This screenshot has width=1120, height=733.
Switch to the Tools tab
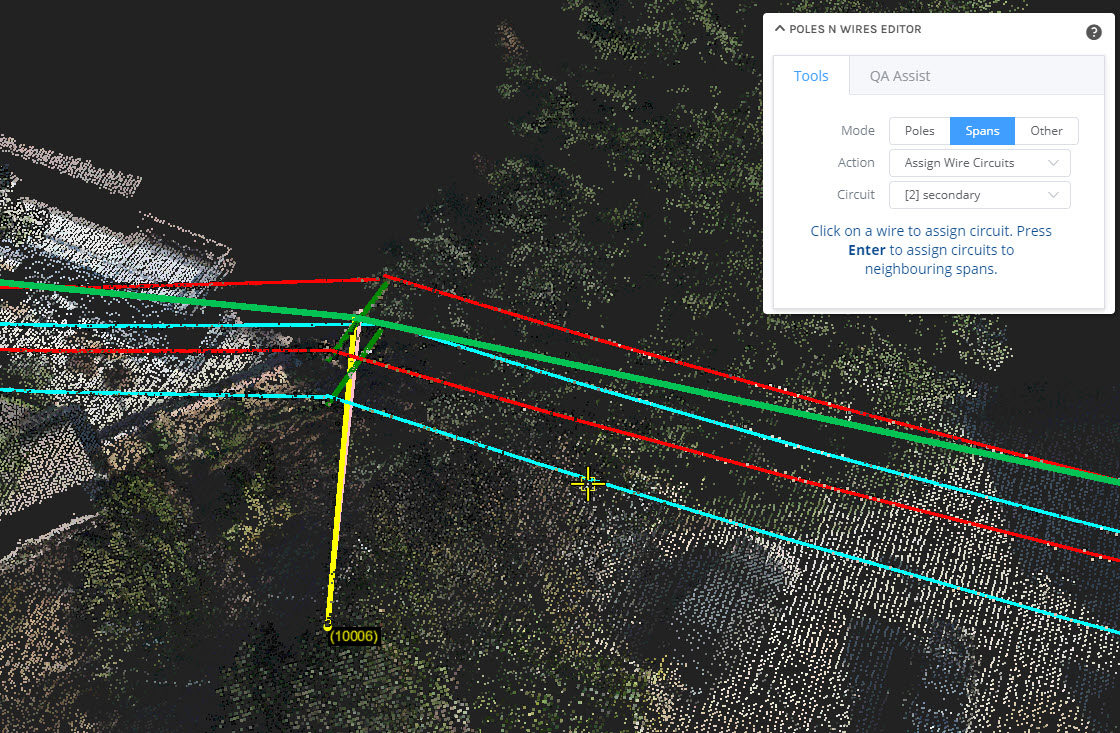(x=811, y=76)
